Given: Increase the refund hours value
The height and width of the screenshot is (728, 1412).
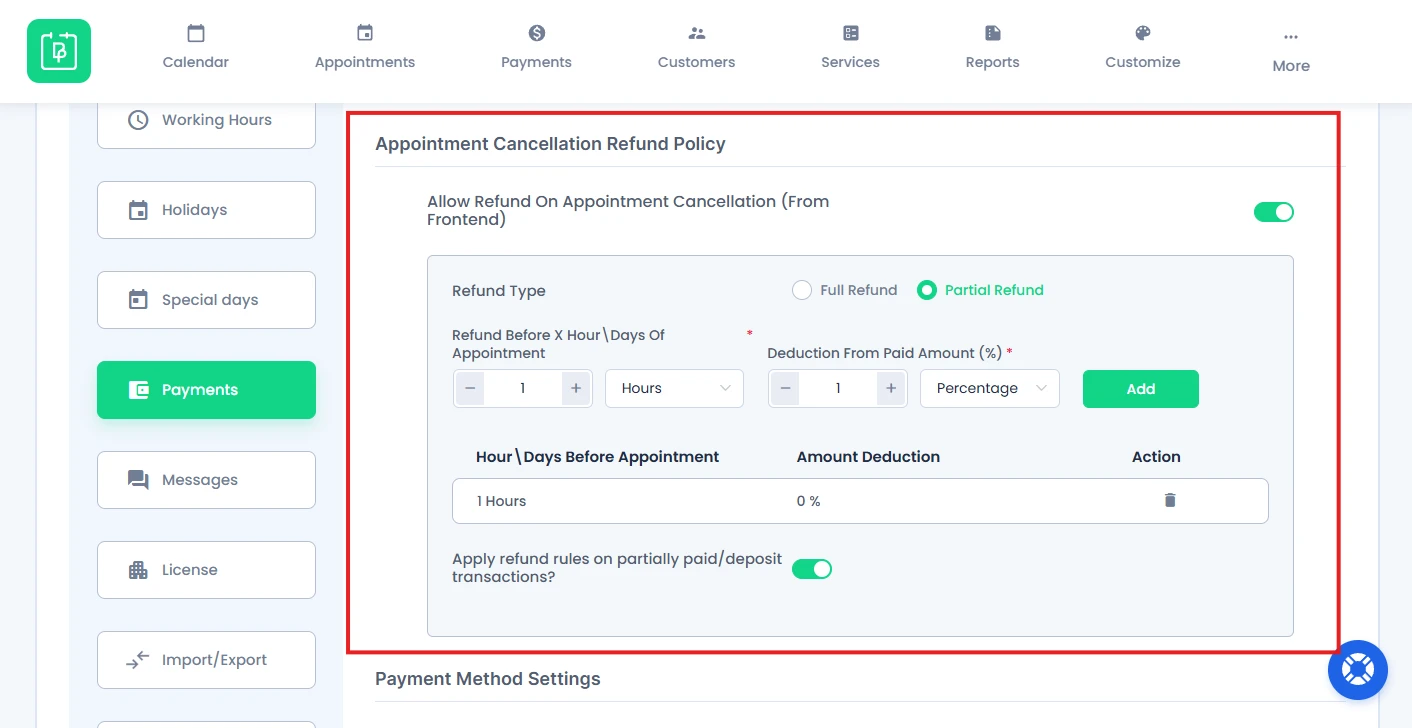Looking at the screenshot, I should click(x=575, y=388).
